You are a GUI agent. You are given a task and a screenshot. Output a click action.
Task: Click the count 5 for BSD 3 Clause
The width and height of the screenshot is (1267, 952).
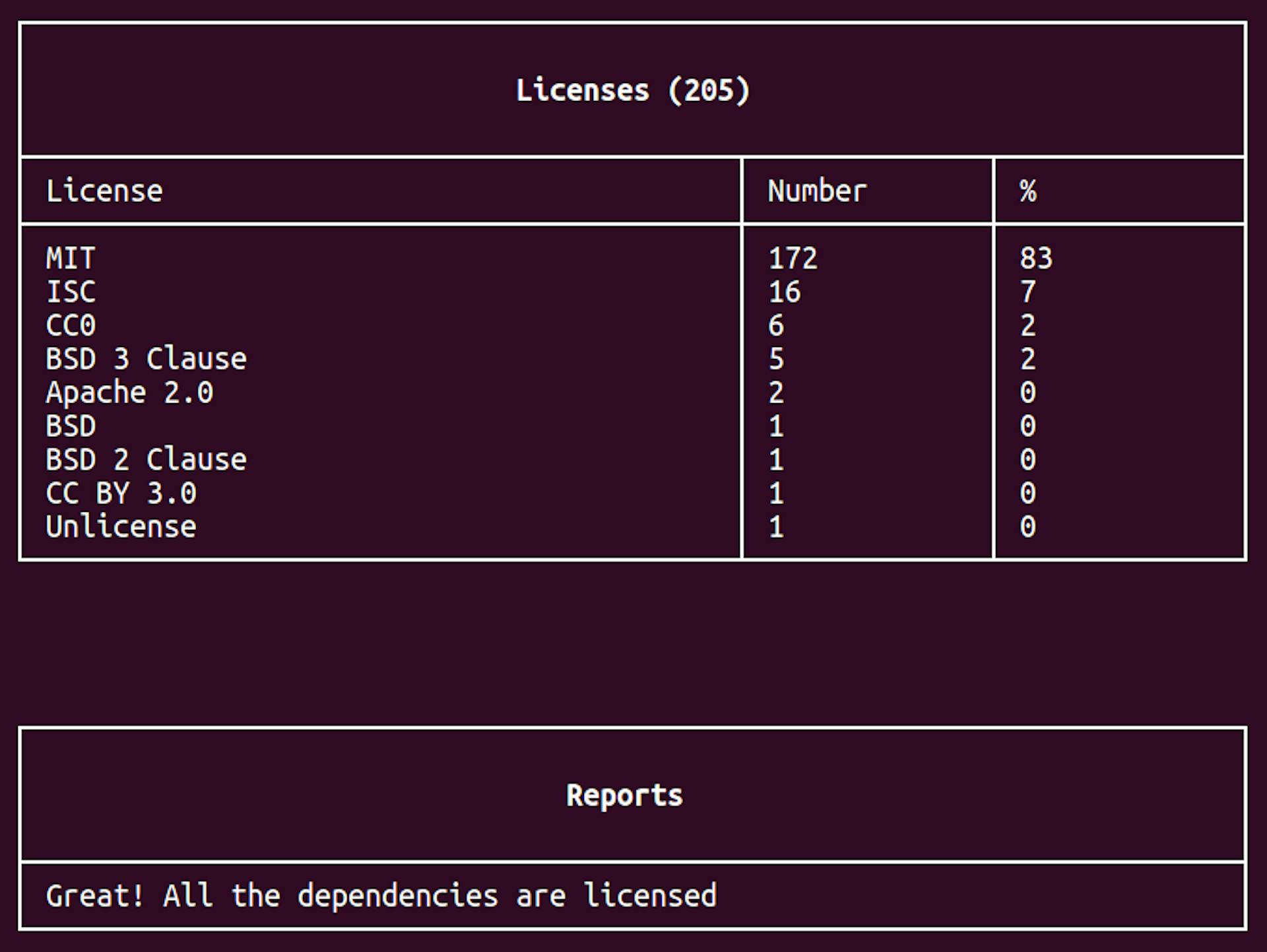coord(776,359)
